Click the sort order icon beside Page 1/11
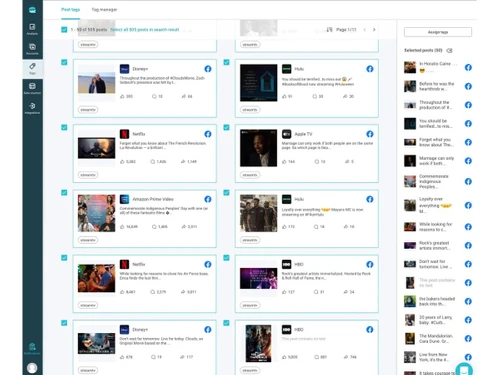The height and width of the screenshot is (375, 500). (x=329, y=30)
